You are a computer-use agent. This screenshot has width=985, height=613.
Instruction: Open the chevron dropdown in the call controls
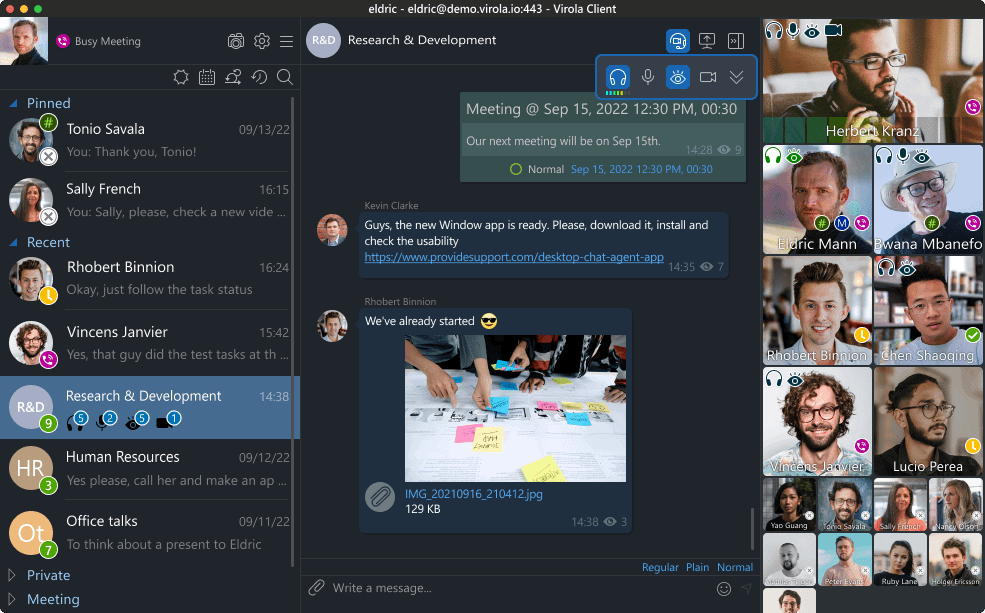pyautogui.click(x=736, y=76)
